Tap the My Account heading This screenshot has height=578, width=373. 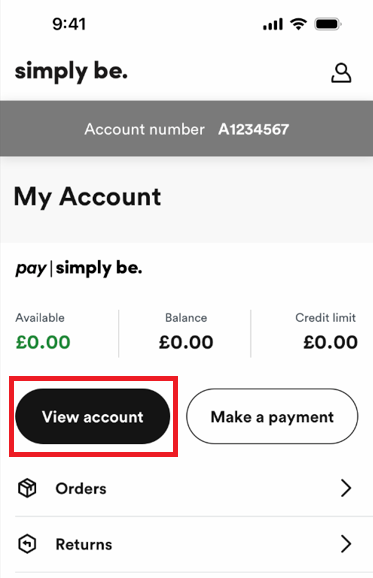pos(87,197)
